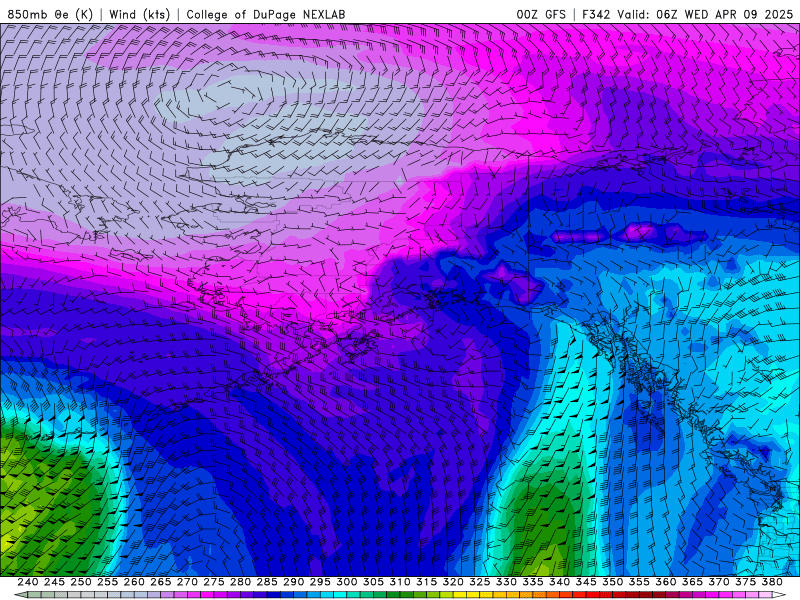This screenshot has height=600, width=800.
Task: Click the 330 legend value
Action: (x=506, y=582)
